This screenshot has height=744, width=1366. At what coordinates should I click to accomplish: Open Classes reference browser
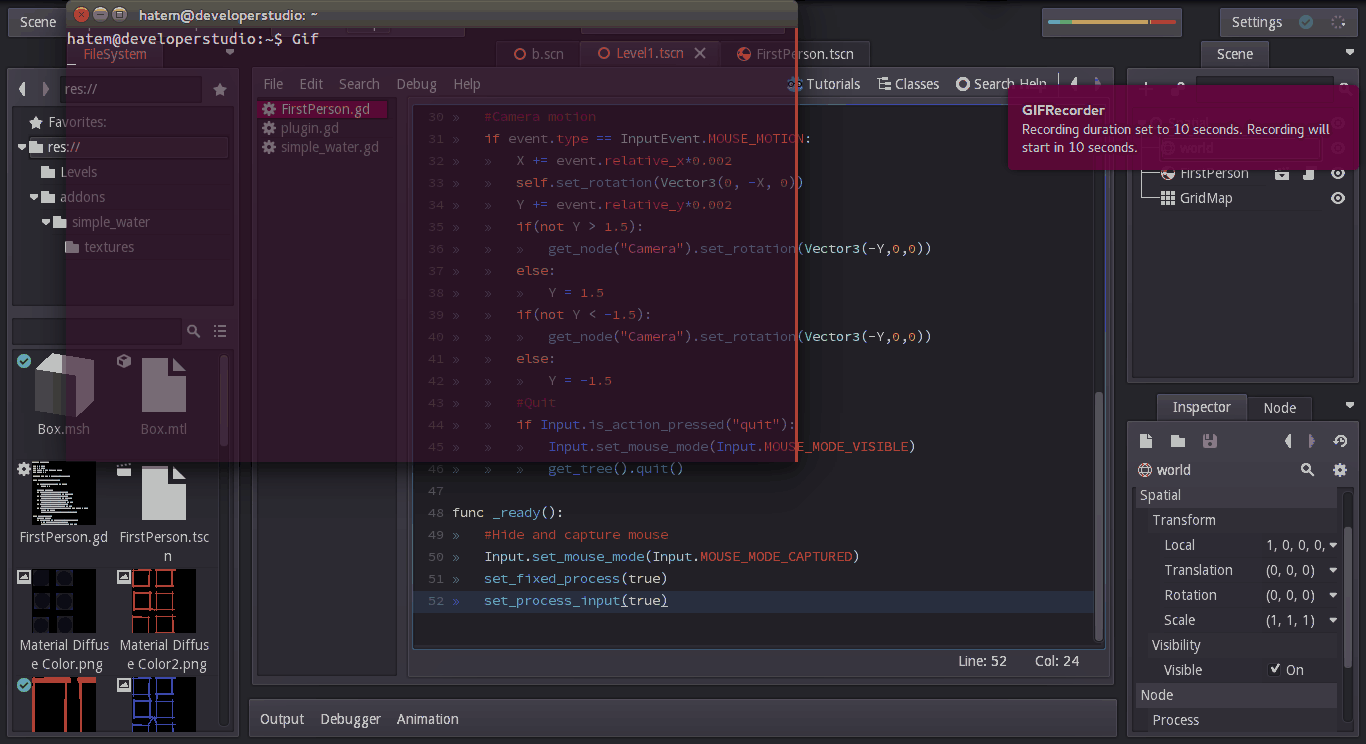click(x=908, y=84)
